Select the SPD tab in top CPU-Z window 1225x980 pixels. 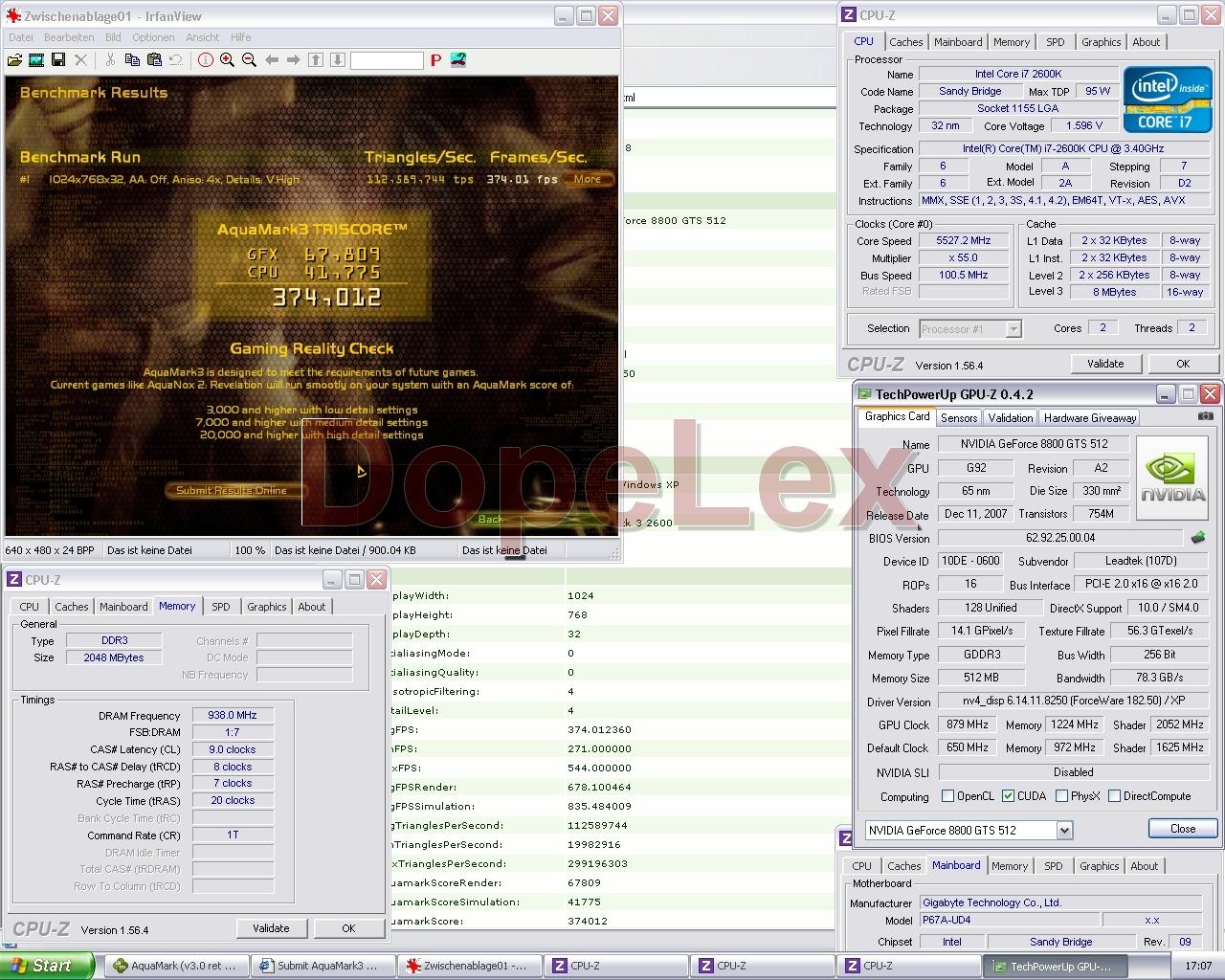point(1055,42)
